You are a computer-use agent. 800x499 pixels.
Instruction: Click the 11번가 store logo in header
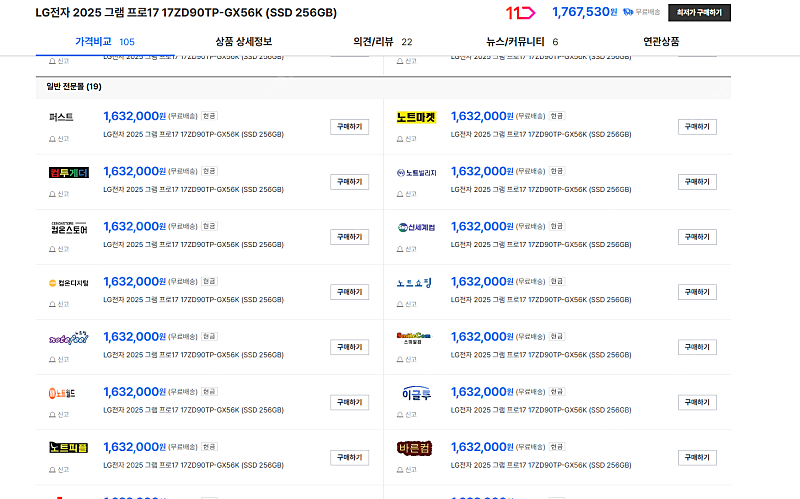521,12
